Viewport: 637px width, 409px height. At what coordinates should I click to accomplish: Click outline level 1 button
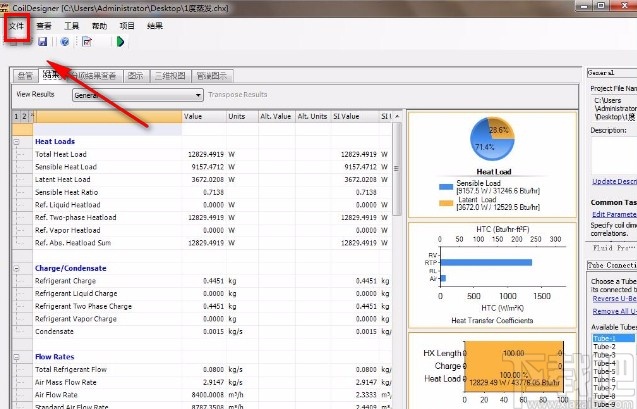click(16, 117)
